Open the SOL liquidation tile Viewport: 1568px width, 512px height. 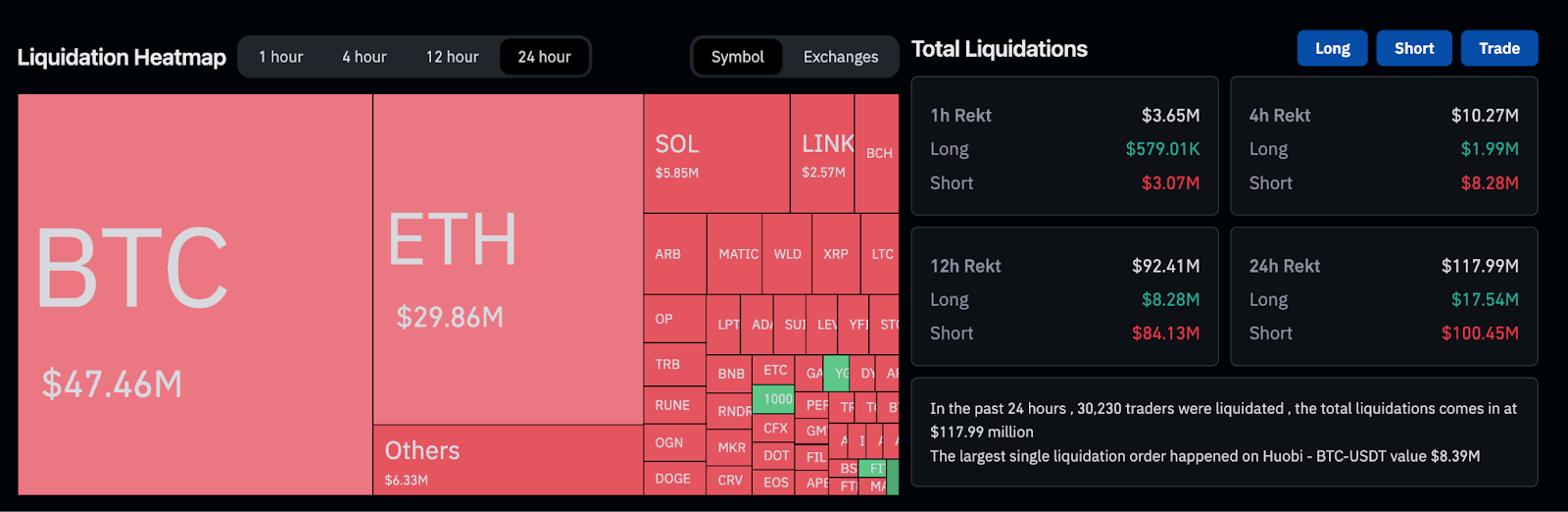tap(716, 154)
